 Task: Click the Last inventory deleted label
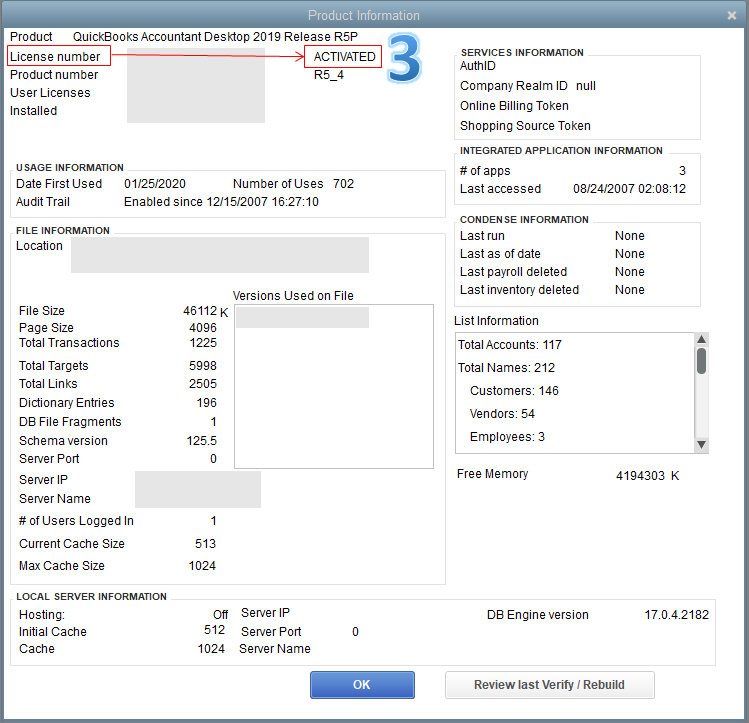519,290
